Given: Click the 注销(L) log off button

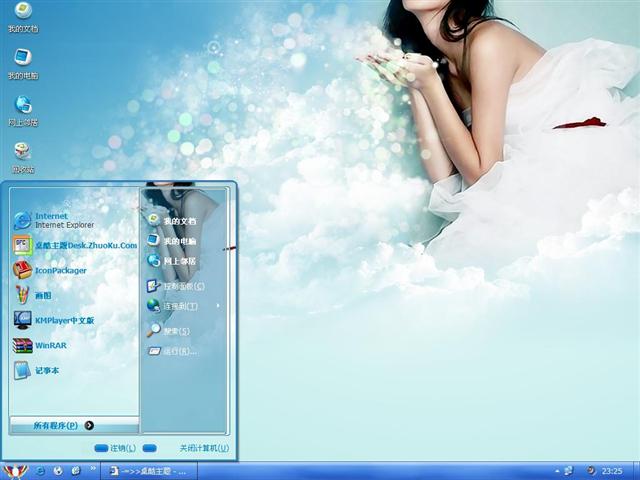Looking at the screenshot, I should tap(115, 448).
